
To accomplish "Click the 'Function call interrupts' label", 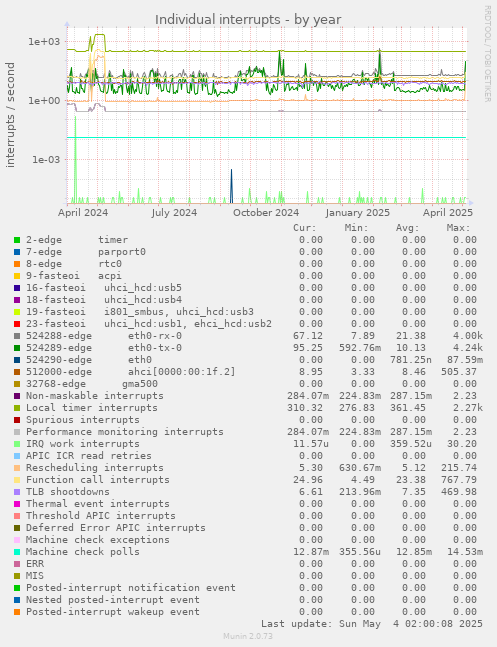I will coord(98,479).
